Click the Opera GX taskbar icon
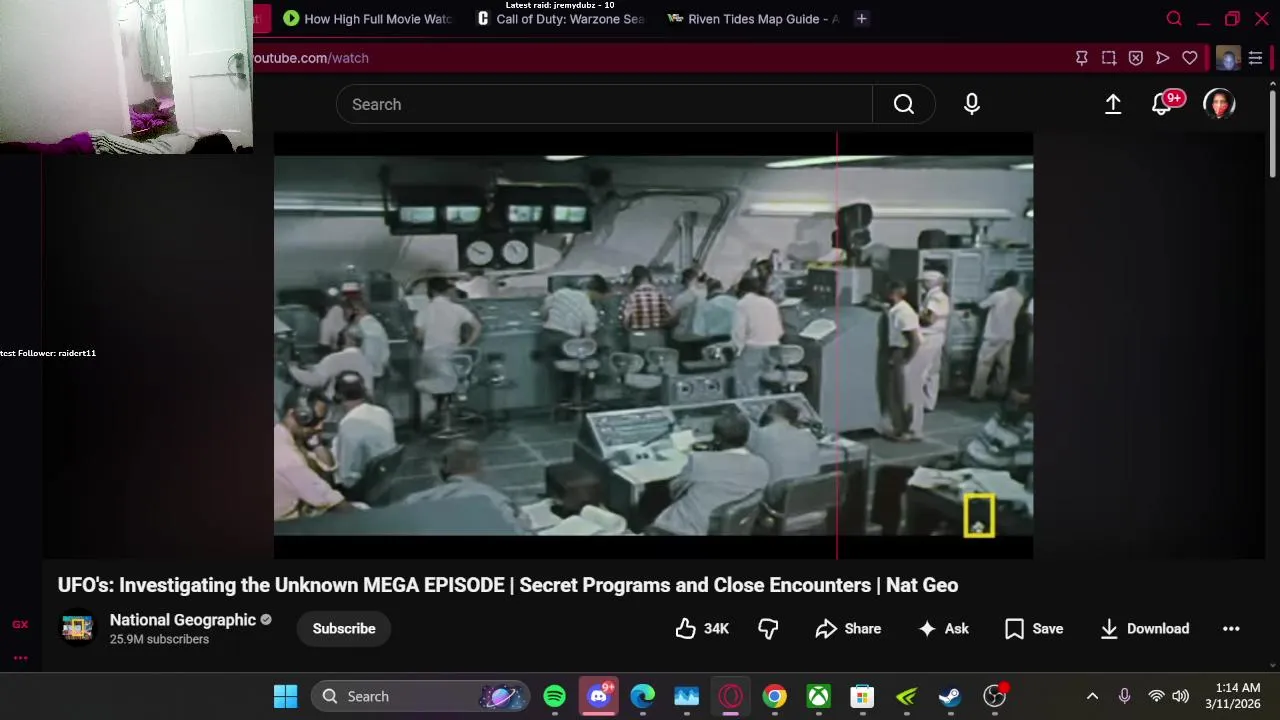Image resolution: width=1280 pixels, height=720 pixels. click(730, 696)
